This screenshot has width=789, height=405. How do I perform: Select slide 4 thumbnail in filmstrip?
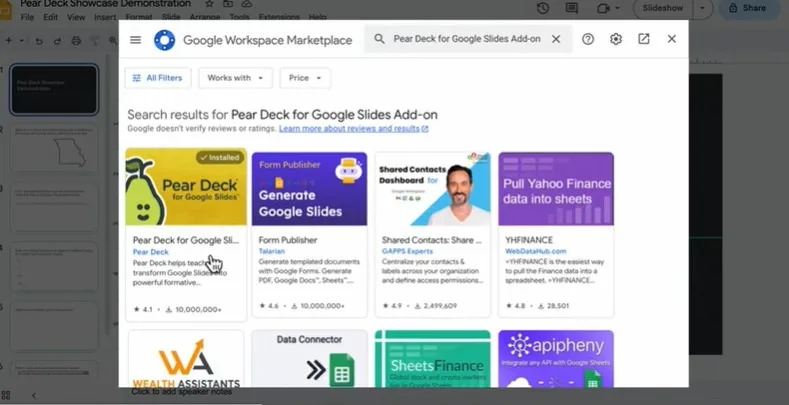click(54, 267)
